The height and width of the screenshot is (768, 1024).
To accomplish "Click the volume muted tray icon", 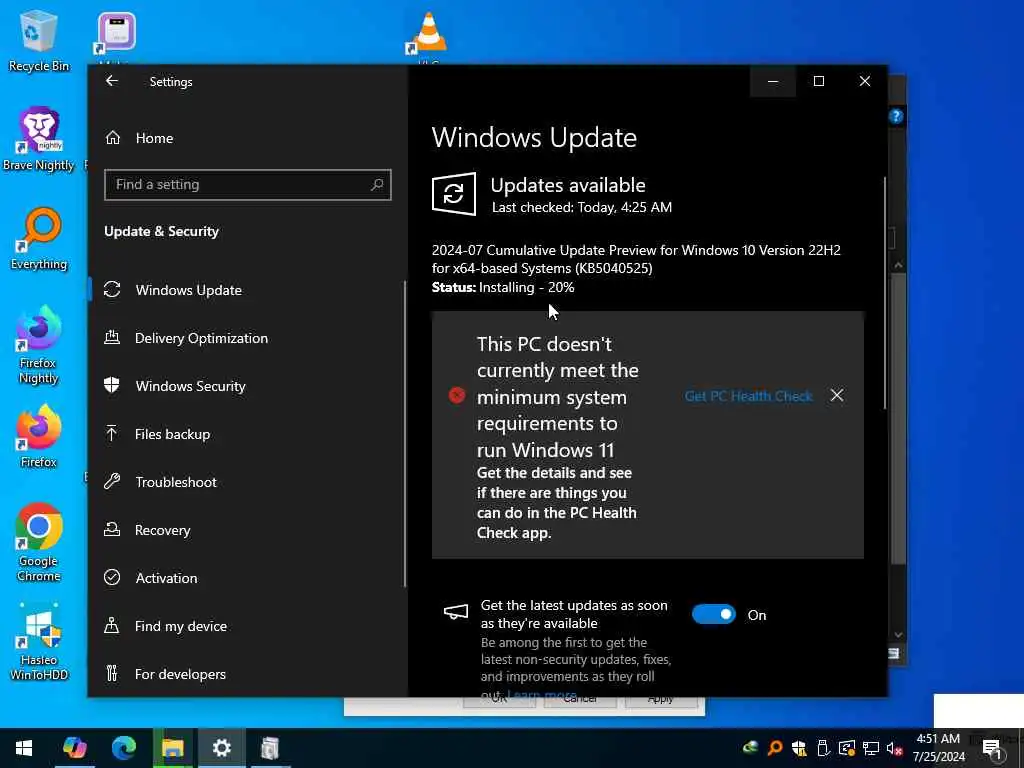I will 895,748.
